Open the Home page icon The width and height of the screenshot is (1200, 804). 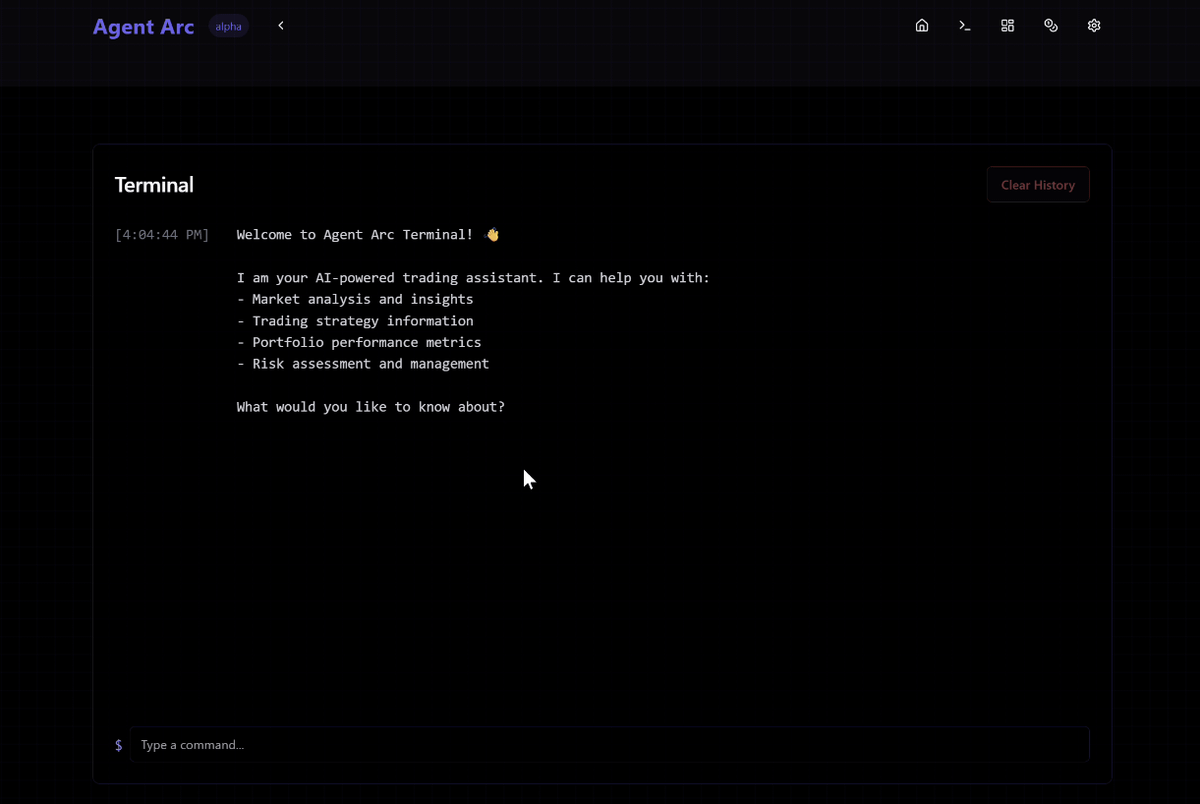tap(922, 26)
